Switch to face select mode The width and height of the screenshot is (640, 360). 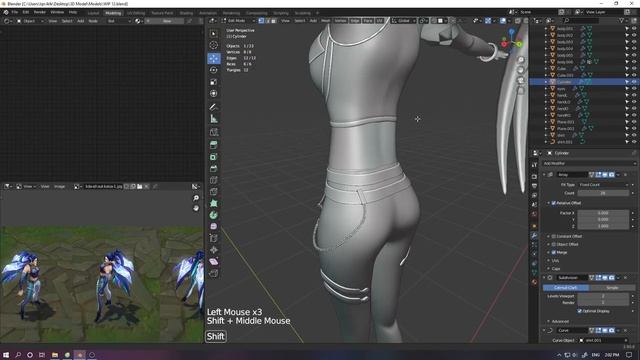click(x=274, y=20)
